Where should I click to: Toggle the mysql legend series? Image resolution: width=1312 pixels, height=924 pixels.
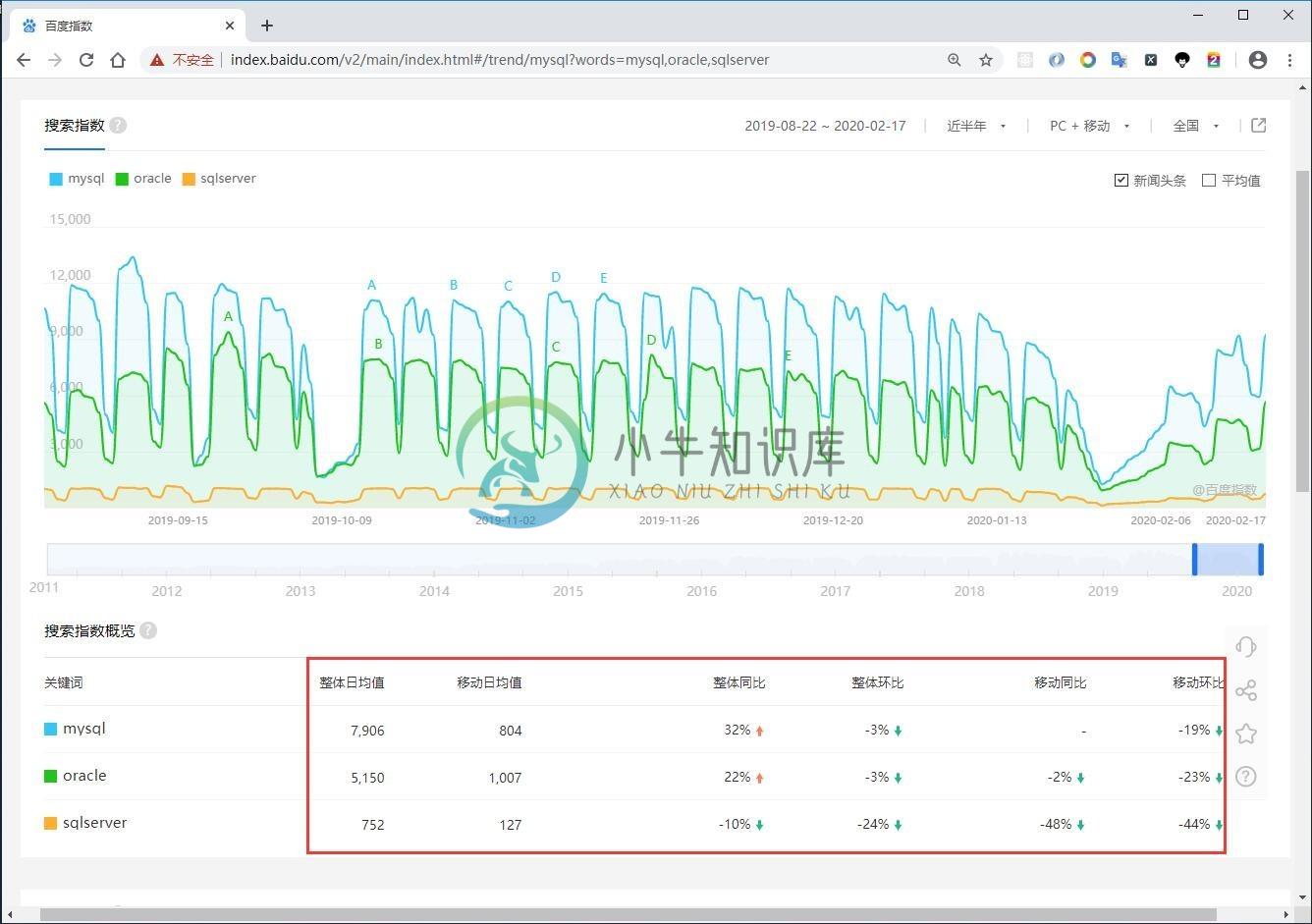77,179
